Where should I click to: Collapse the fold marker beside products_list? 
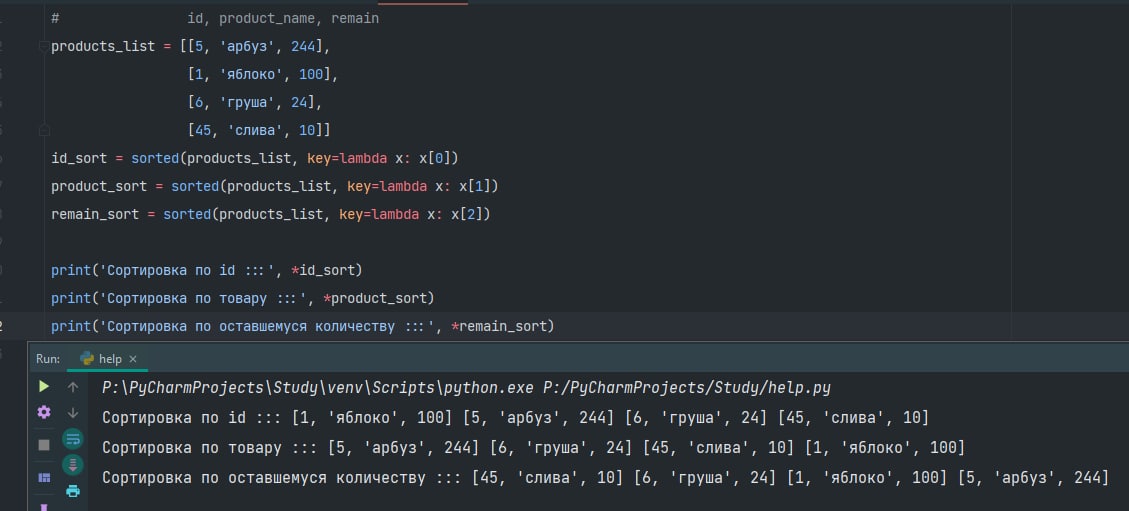click(44, 47)
